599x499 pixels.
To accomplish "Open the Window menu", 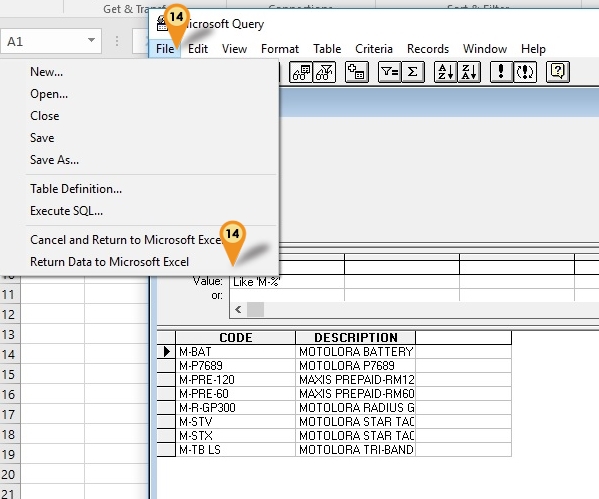I will point(485,49).
